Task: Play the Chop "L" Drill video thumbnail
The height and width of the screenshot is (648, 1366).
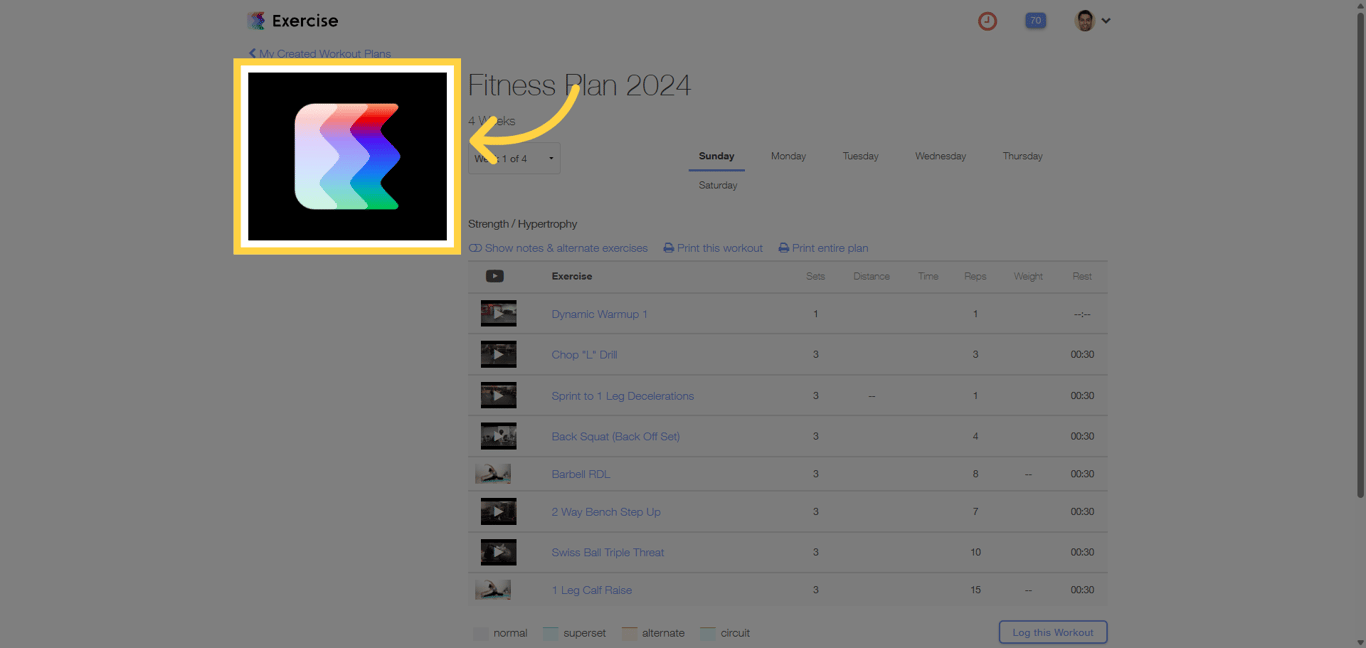Action: click(498, 354)
